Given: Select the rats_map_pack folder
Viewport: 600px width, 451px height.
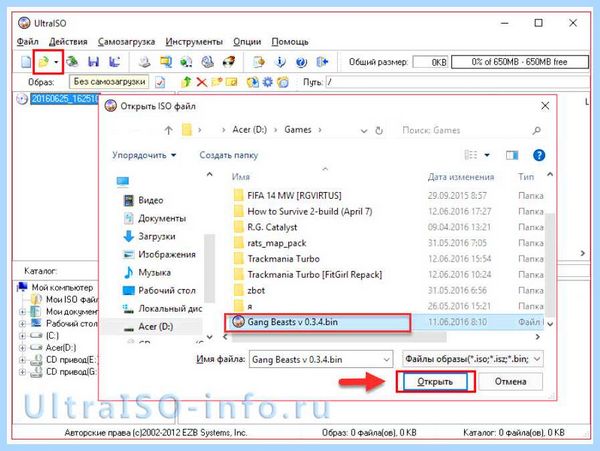Looking at the screenshot, I should point(270,243).
